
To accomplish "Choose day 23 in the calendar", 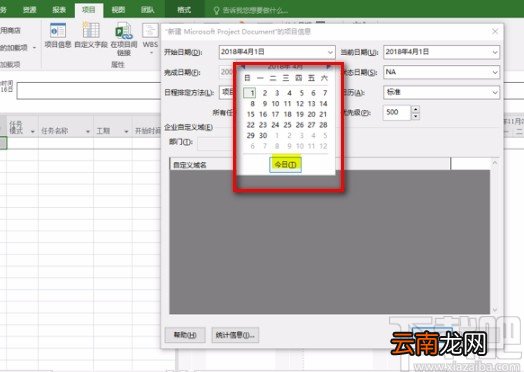I will (263, 125).
